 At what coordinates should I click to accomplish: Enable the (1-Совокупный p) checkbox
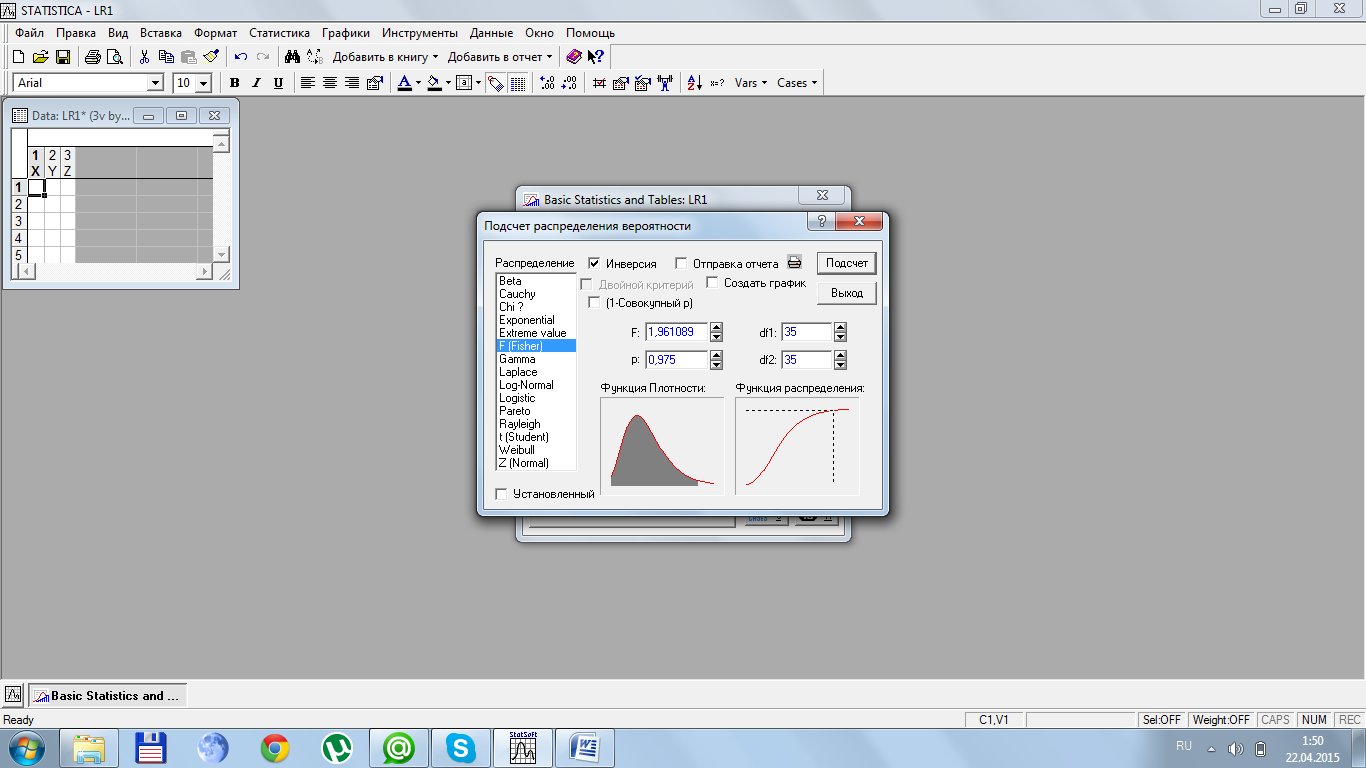pos(594,302)
